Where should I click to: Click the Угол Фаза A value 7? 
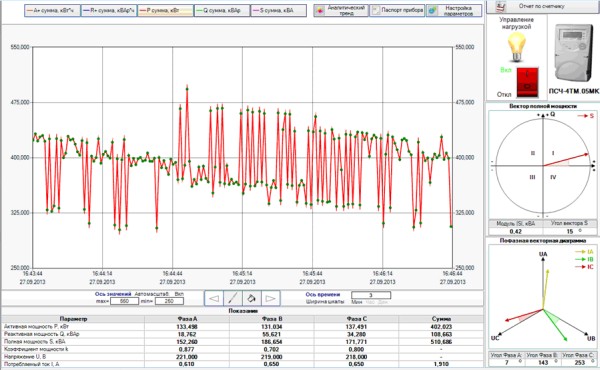(507, 362)
